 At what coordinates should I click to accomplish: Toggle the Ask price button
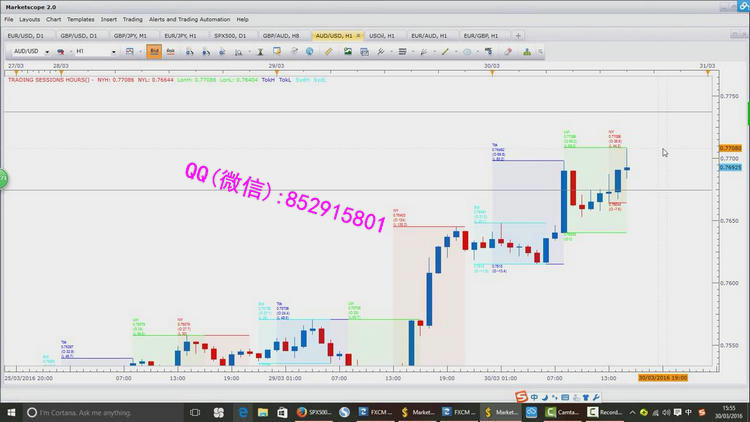(x=171, y=51)
